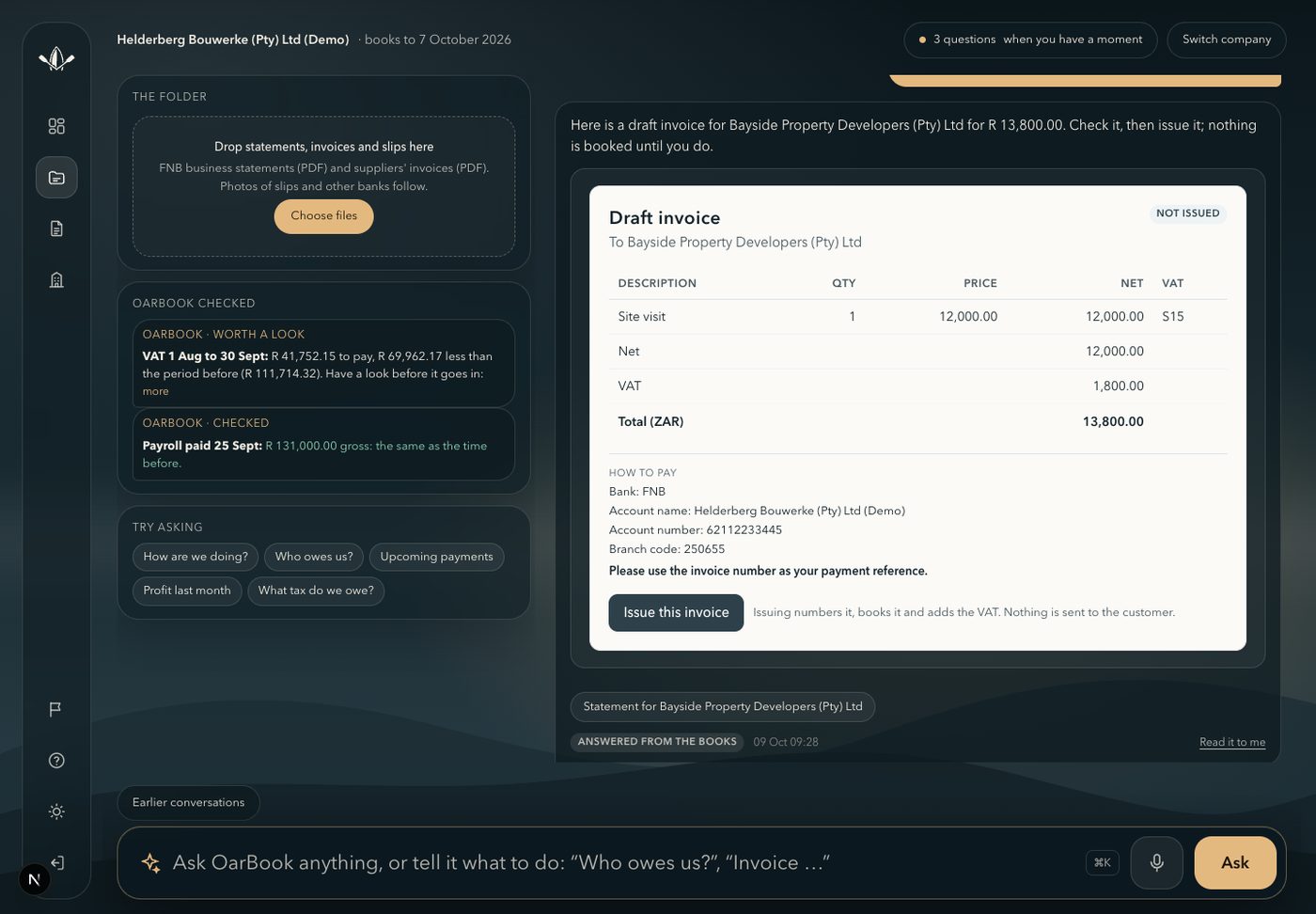Click the Choose files button
1316x914 pixels.
point(323,216)
